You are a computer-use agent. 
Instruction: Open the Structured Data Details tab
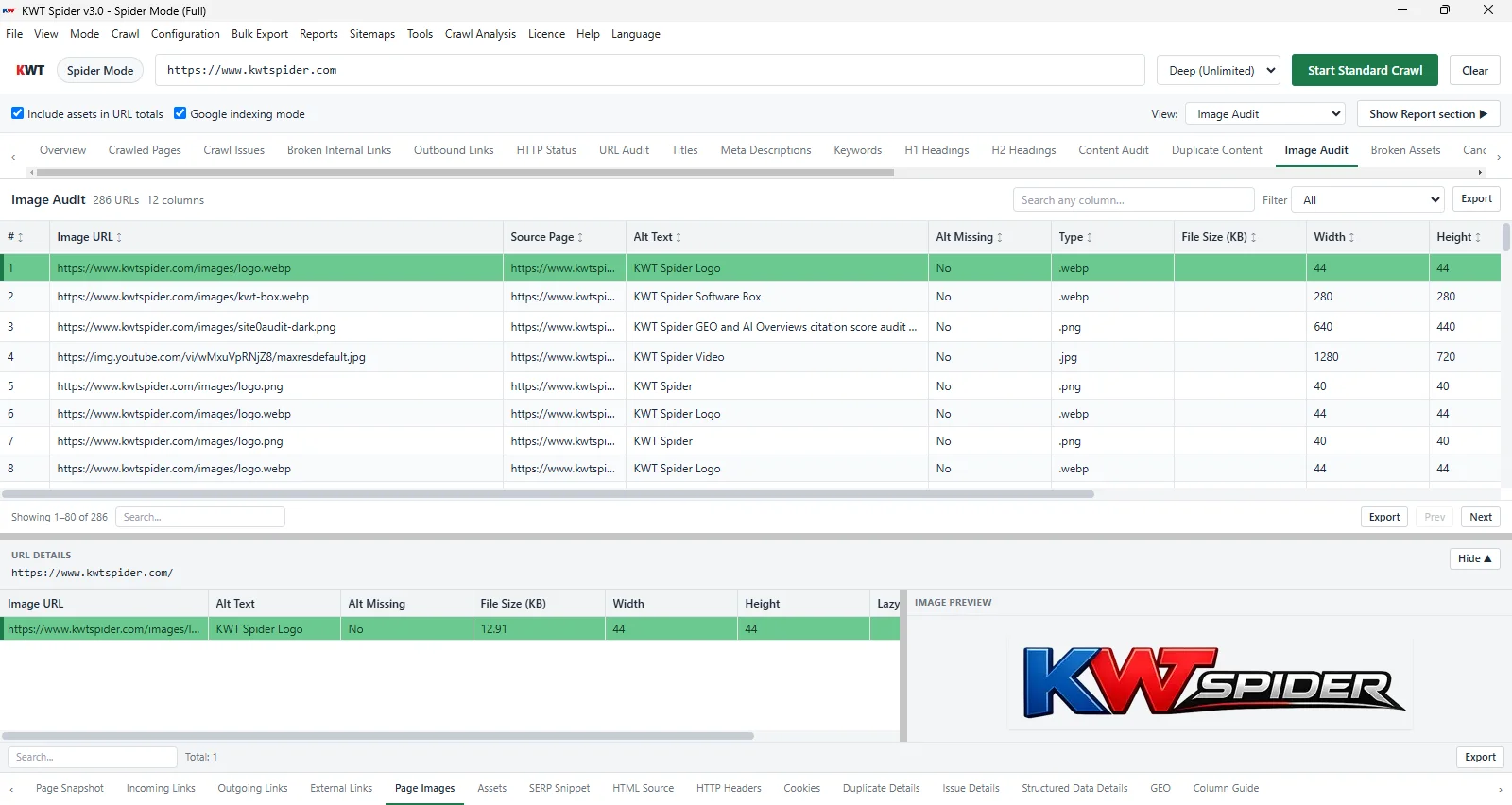point(1074,788)
